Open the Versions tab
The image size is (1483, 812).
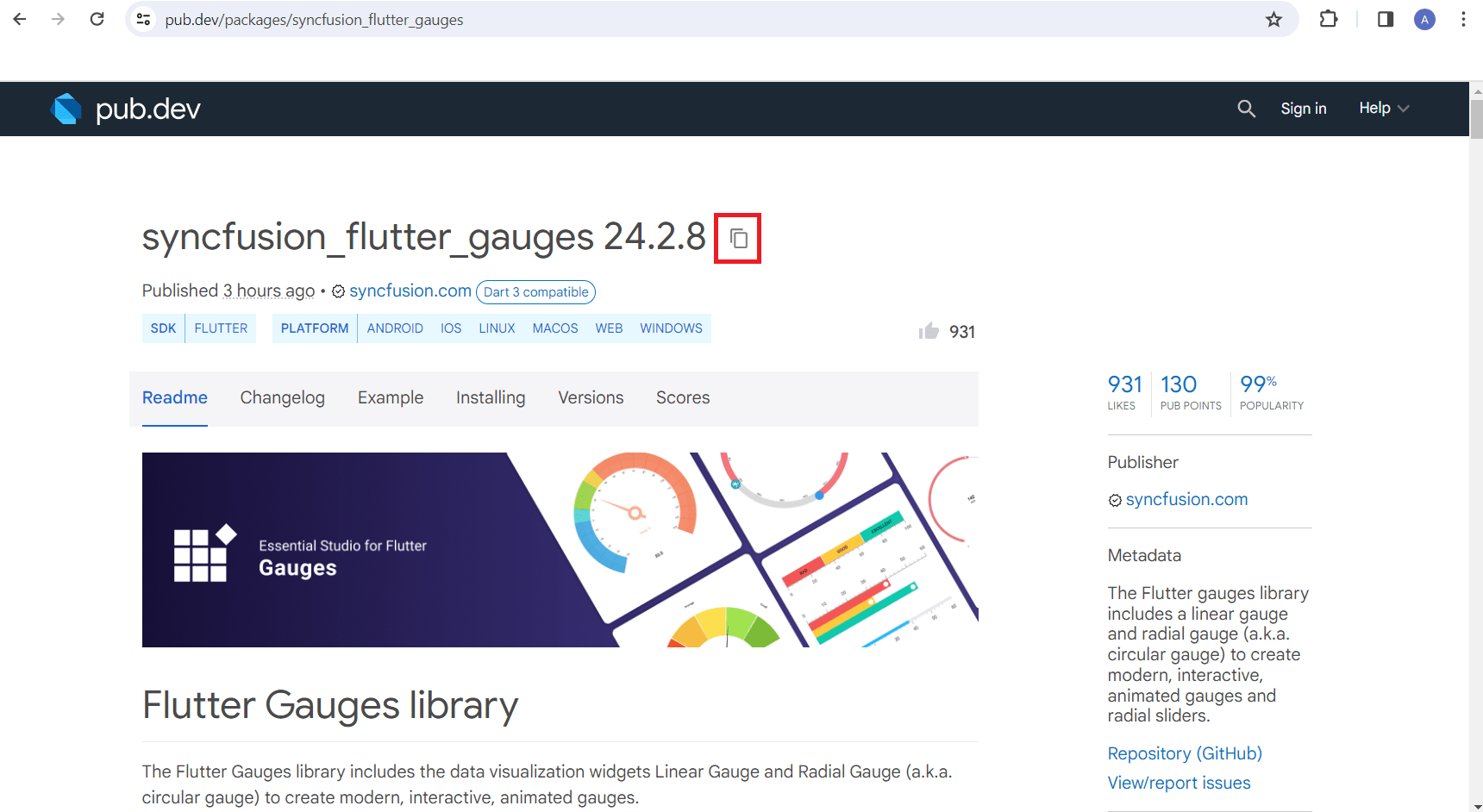(x=591, y=397)
